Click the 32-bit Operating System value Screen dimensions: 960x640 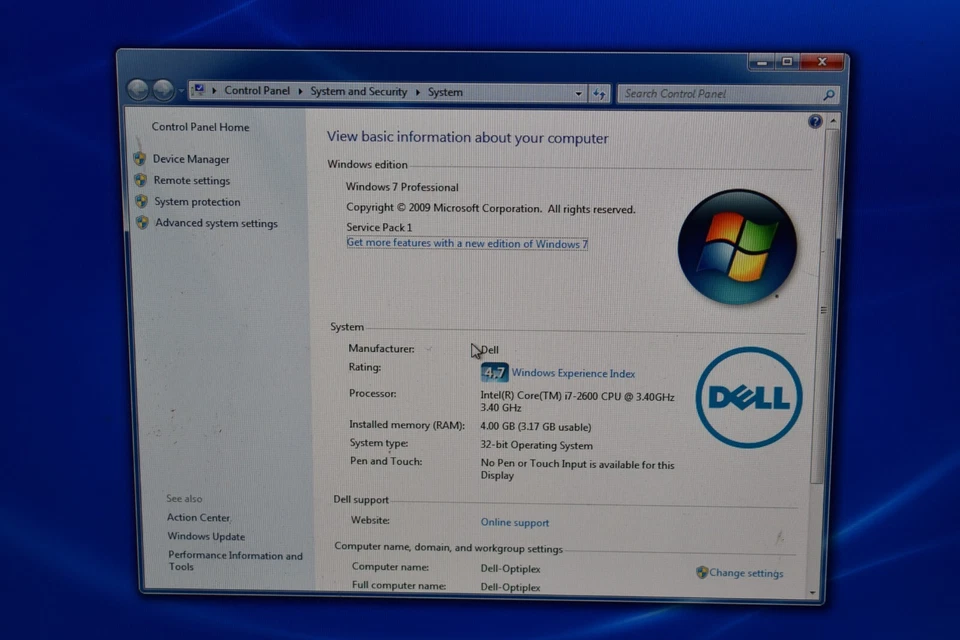click(536, 445)
